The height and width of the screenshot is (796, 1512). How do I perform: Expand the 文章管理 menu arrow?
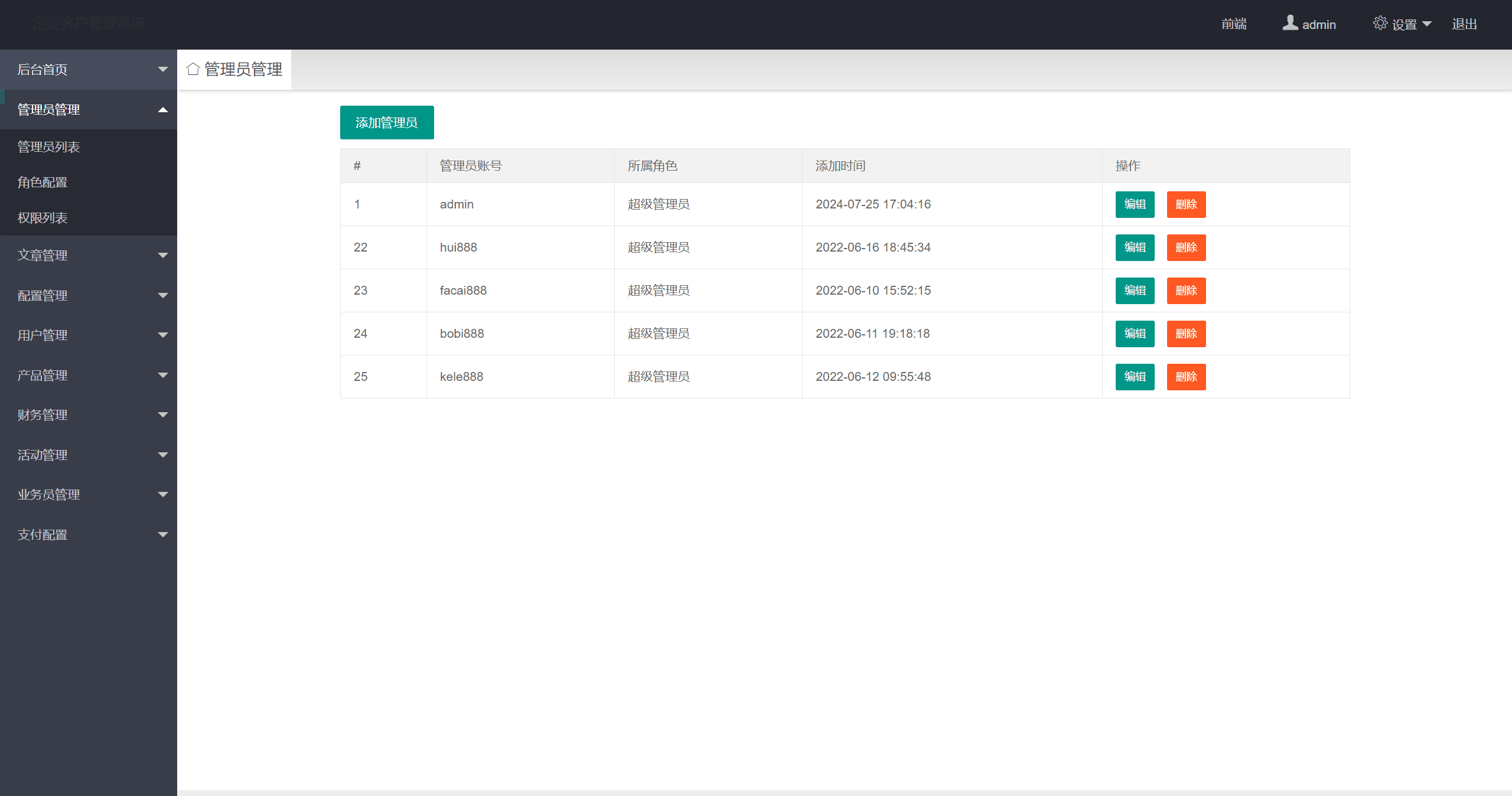point(163,256)
